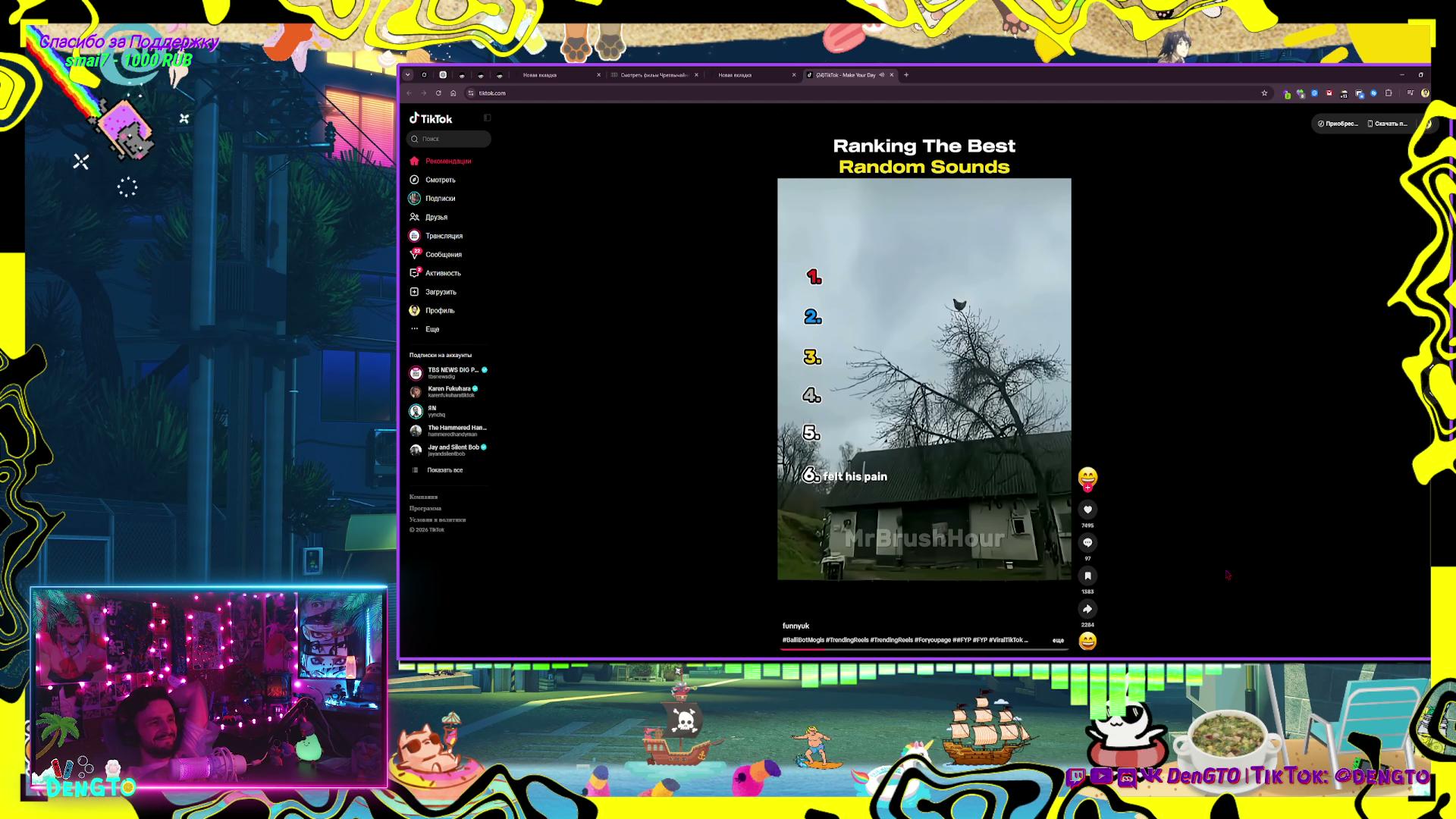This screenshot has width=1456, height=819.
Task: Click the Загрузить upload icon
Action: [414, 292]
